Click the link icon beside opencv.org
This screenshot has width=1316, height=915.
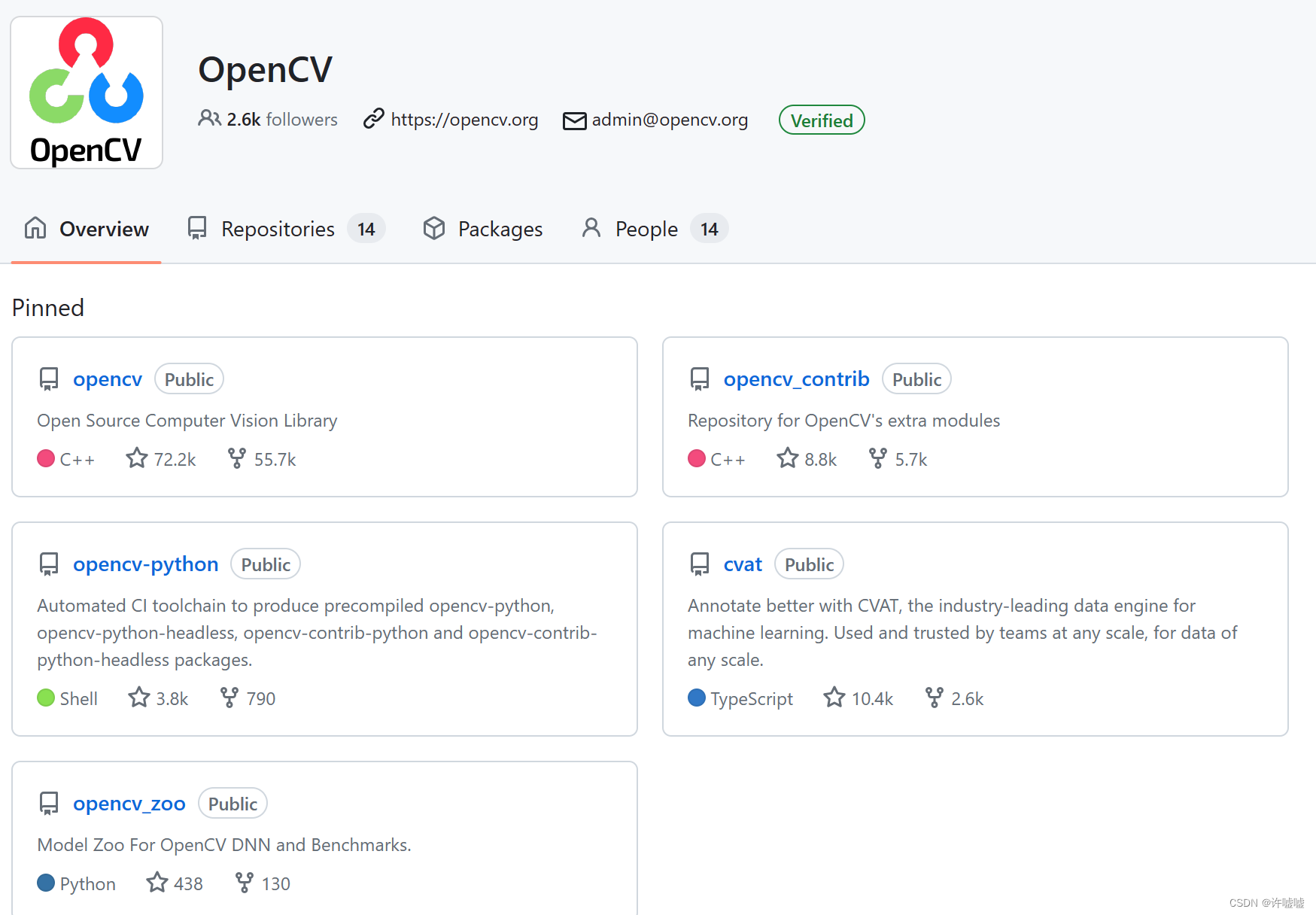click(373, 119)
